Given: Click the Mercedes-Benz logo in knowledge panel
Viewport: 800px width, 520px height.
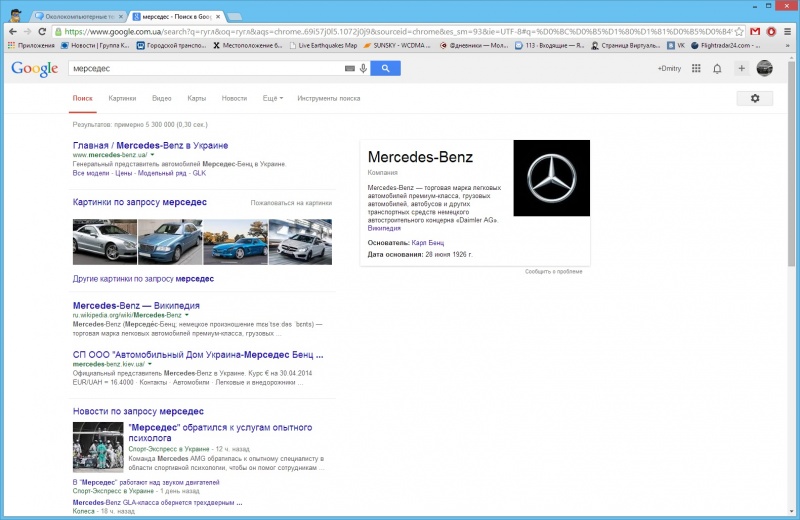Looking at the screenshot, I should [x=551, y=178].
